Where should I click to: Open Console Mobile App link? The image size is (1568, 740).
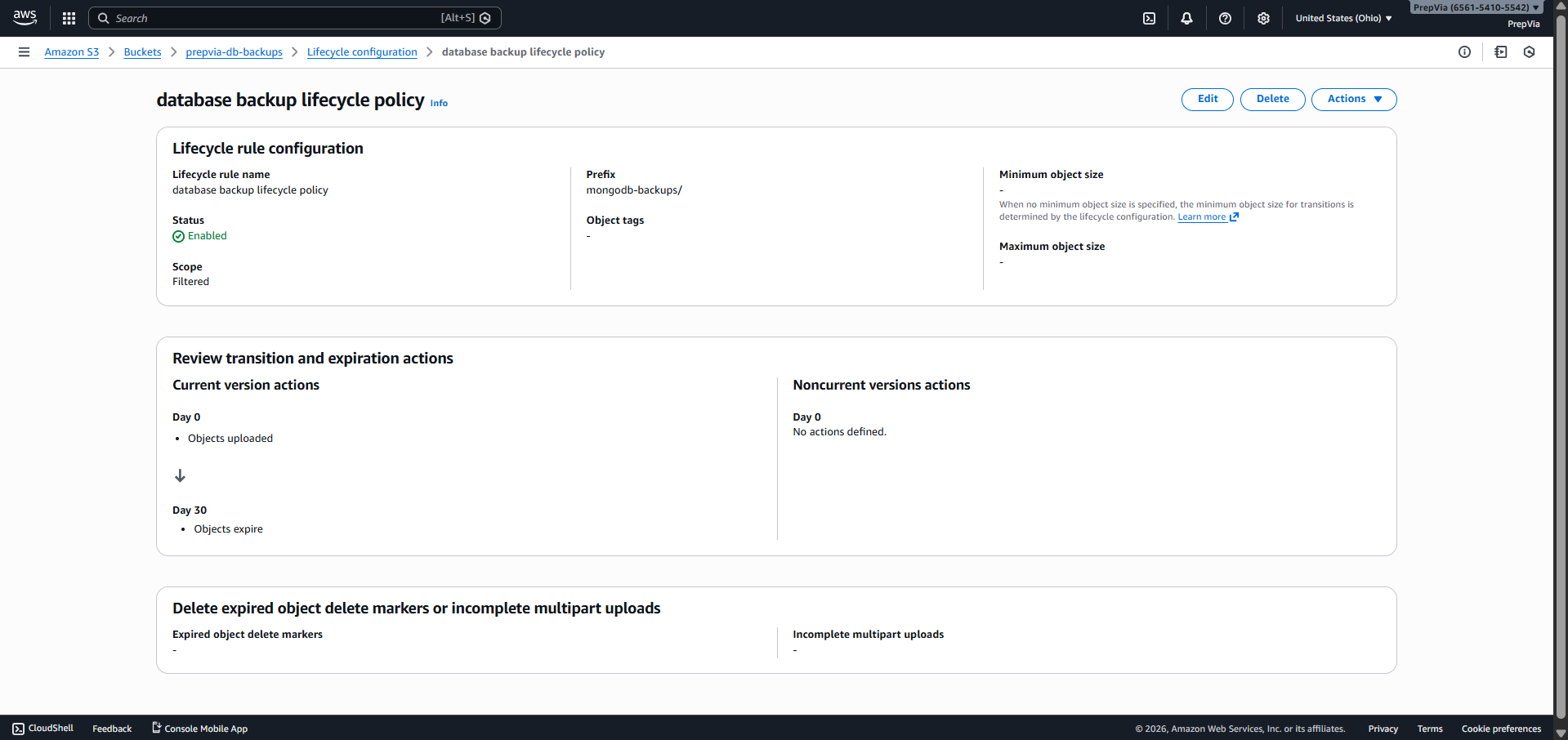(199, 729)
